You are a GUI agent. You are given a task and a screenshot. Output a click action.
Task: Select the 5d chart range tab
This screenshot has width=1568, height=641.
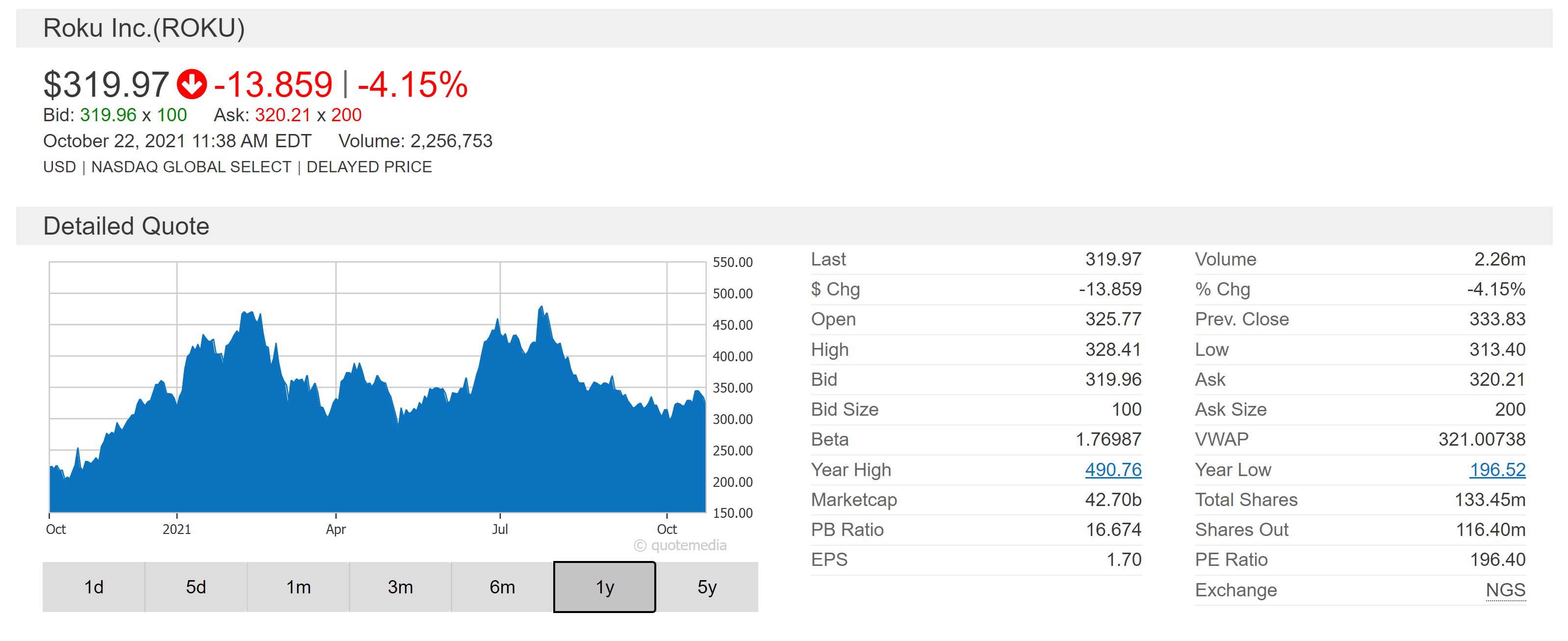click(x=196, y=587)
